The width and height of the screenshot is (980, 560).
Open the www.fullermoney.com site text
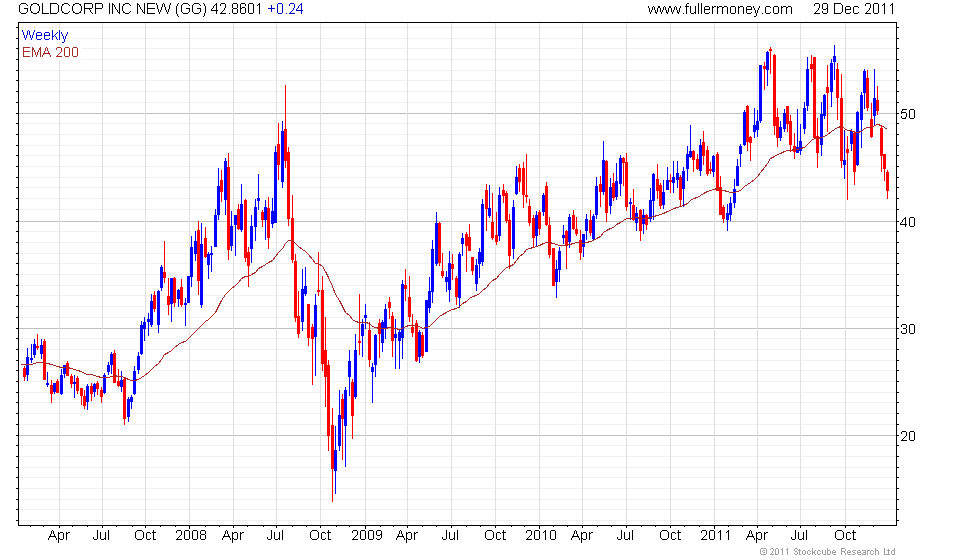point(719,9)
